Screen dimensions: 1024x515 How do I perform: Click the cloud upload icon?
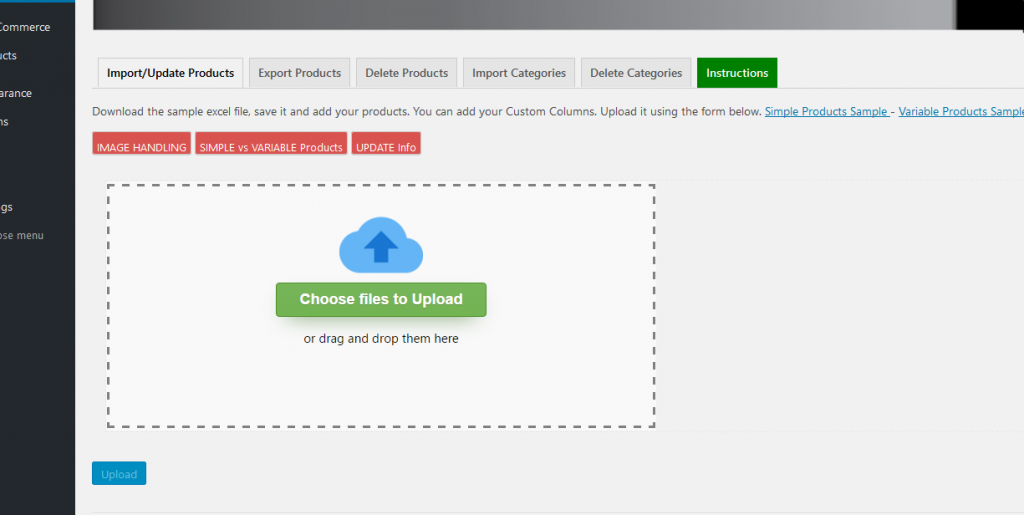pos(381,245)
